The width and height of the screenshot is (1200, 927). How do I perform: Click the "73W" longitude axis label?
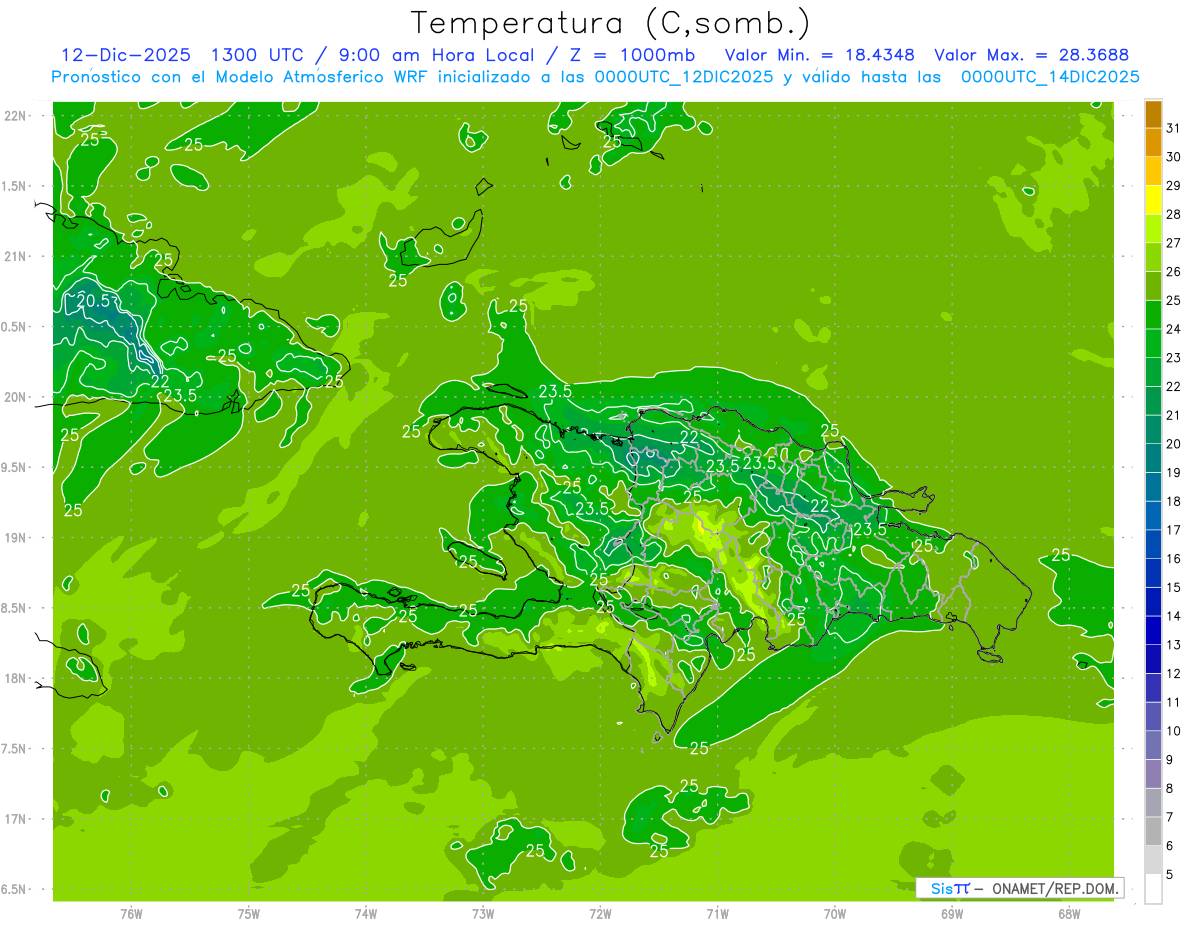[x=483, y=913]
